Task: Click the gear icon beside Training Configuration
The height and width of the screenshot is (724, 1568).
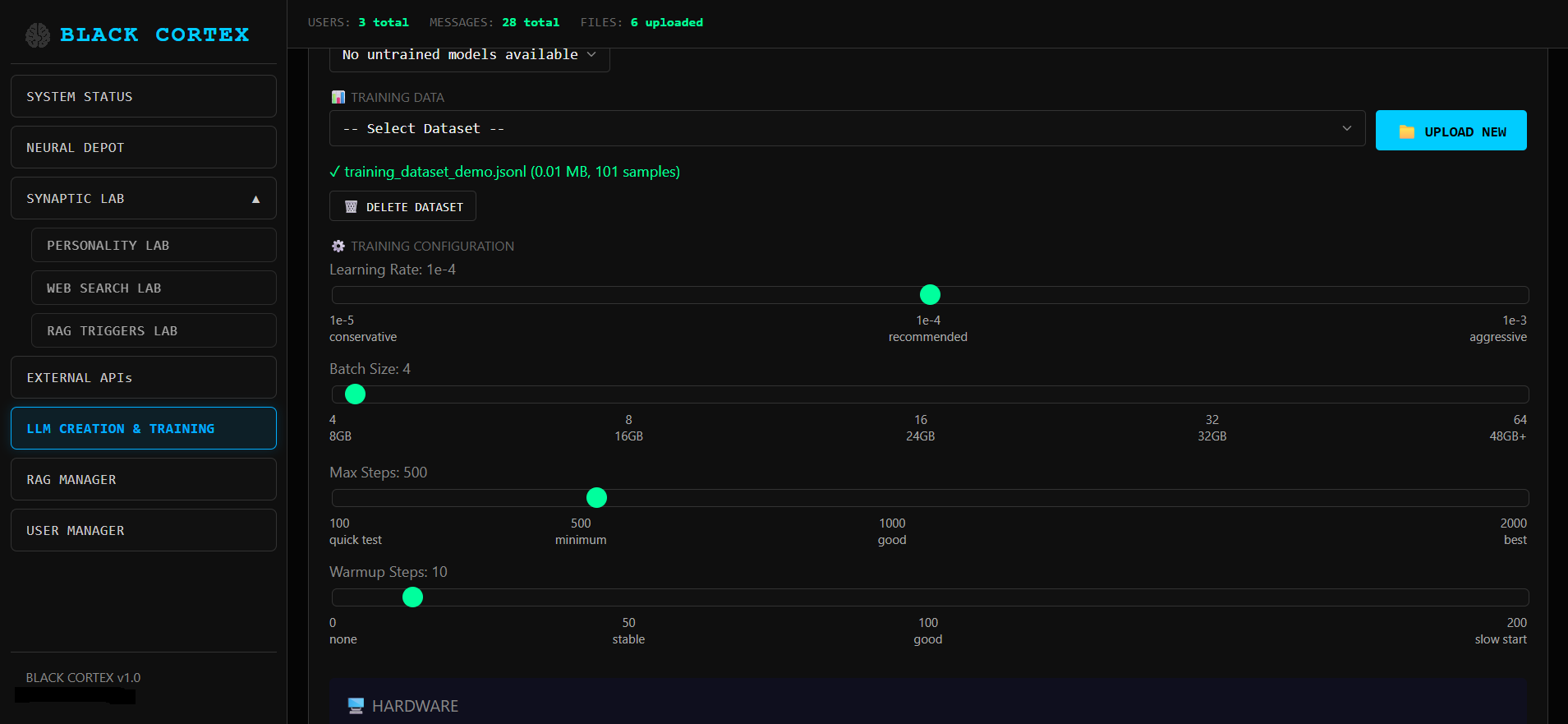Action: [x=338, y=247]
